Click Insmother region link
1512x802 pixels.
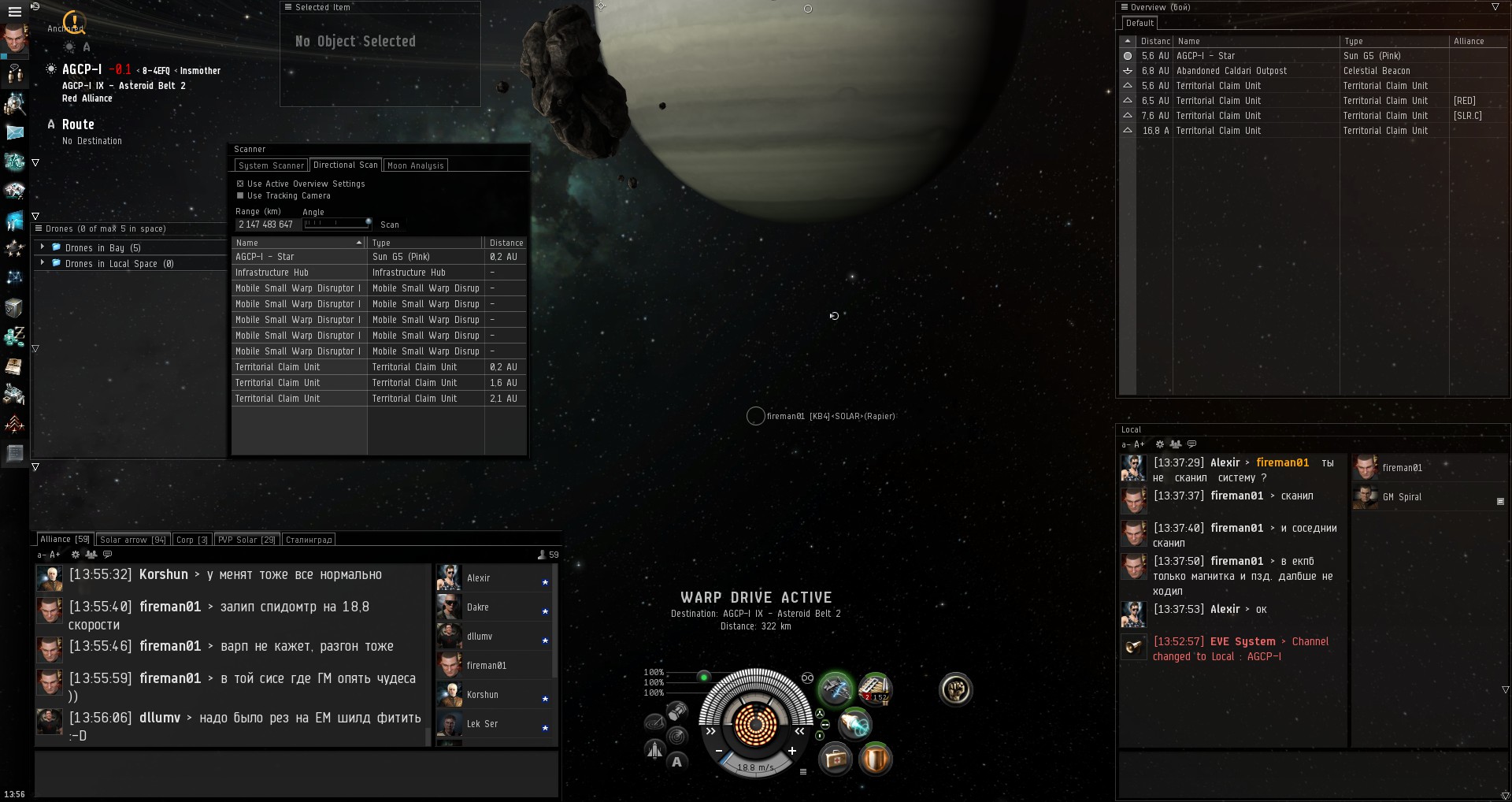point(200,71)
